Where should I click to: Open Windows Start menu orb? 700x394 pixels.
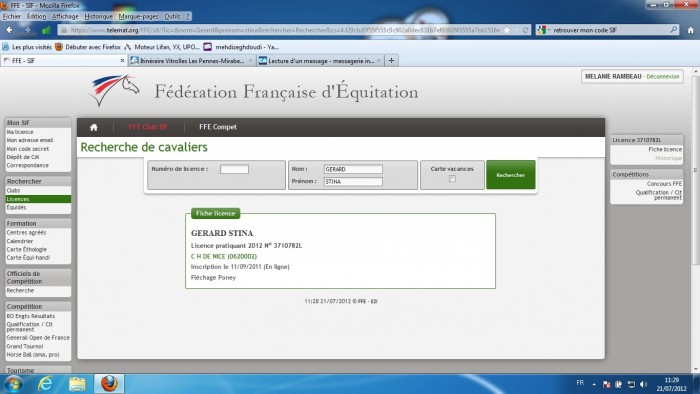click(13, 384)
